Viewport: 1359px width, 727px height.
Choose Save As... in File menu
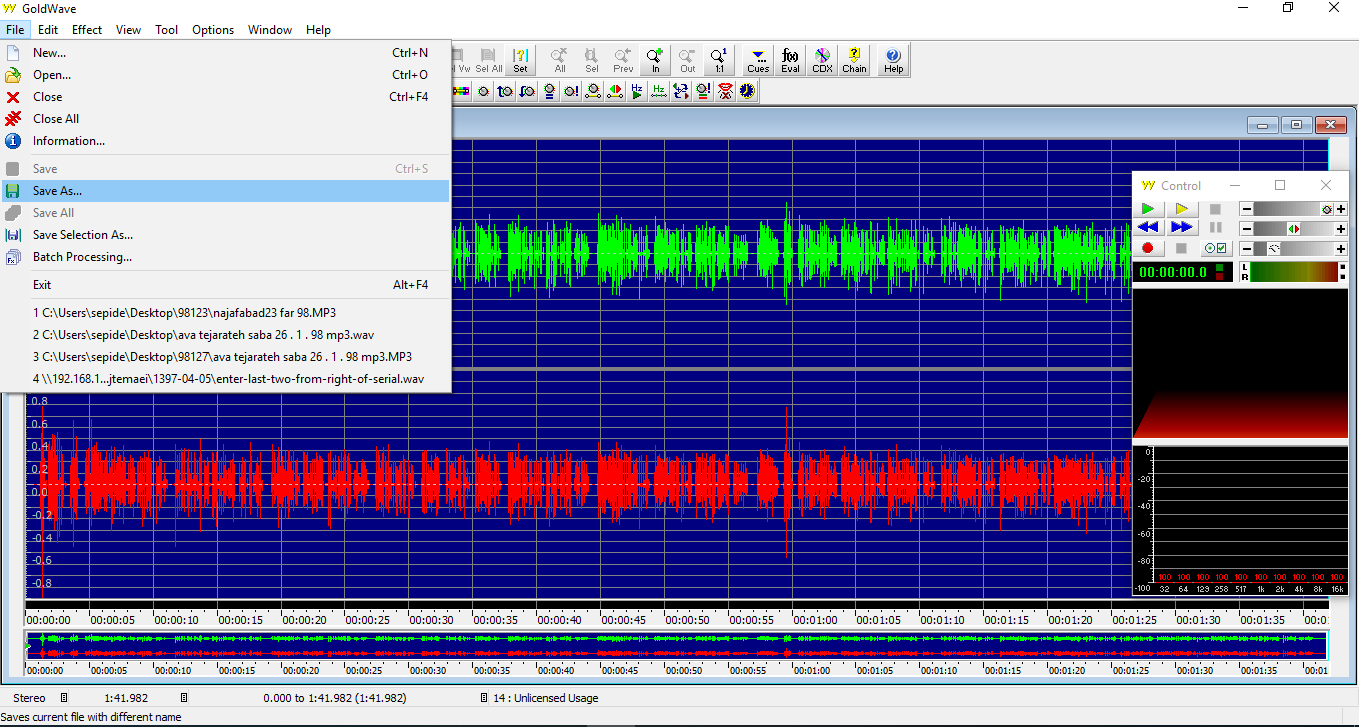[x=57, y=191]
